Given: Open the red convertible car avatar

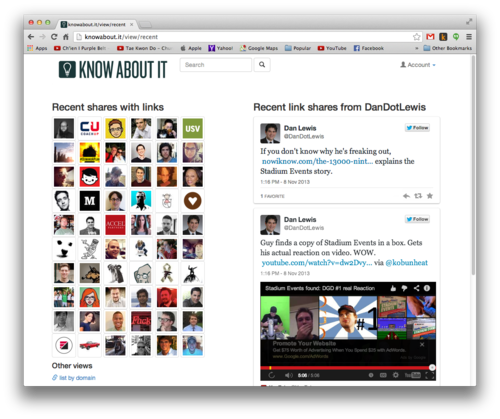Looking at the screenshot, I should coord(90,345).
